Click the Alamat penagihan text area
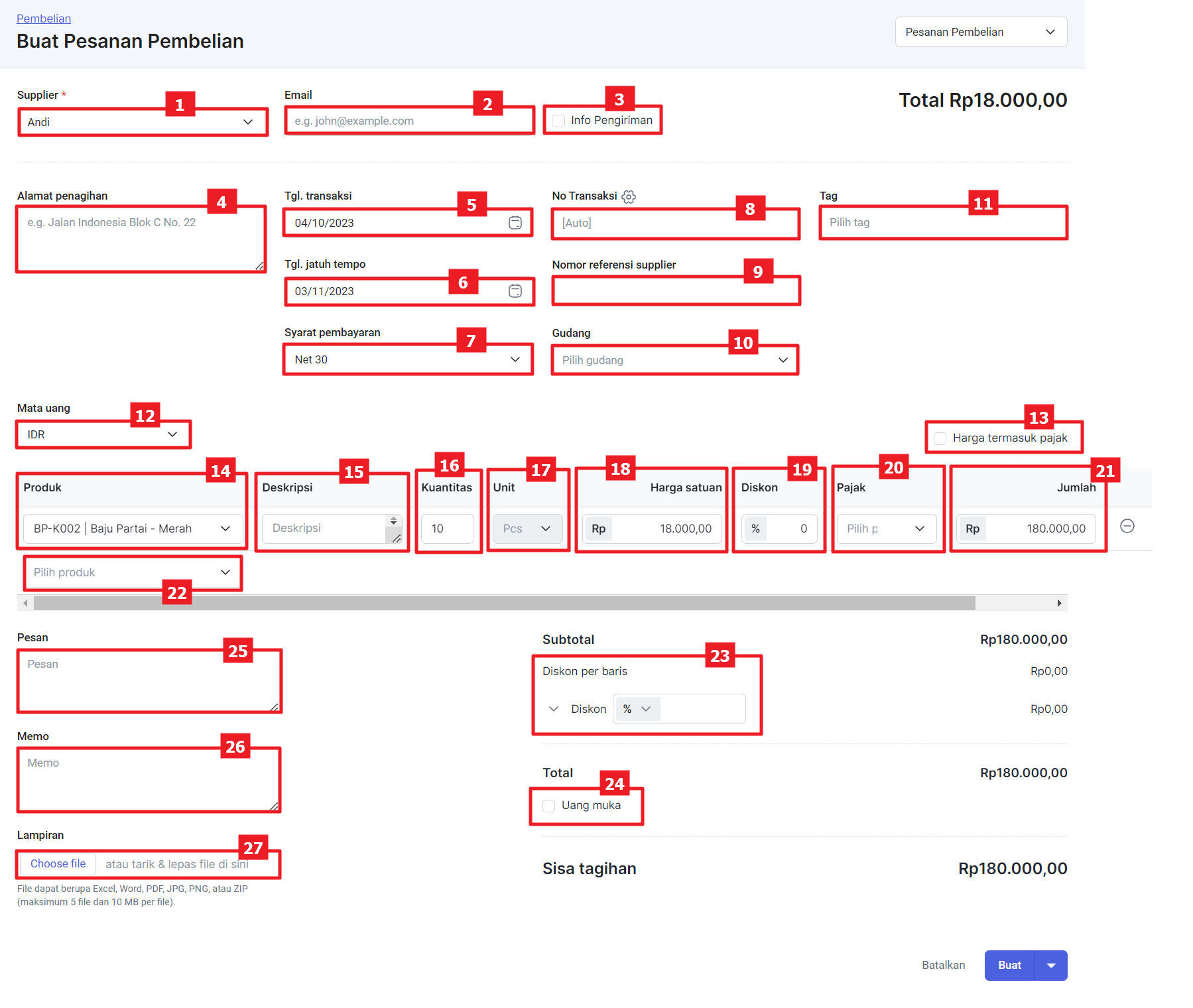This screenshot has height=1008, width=1193. [141, 239]
